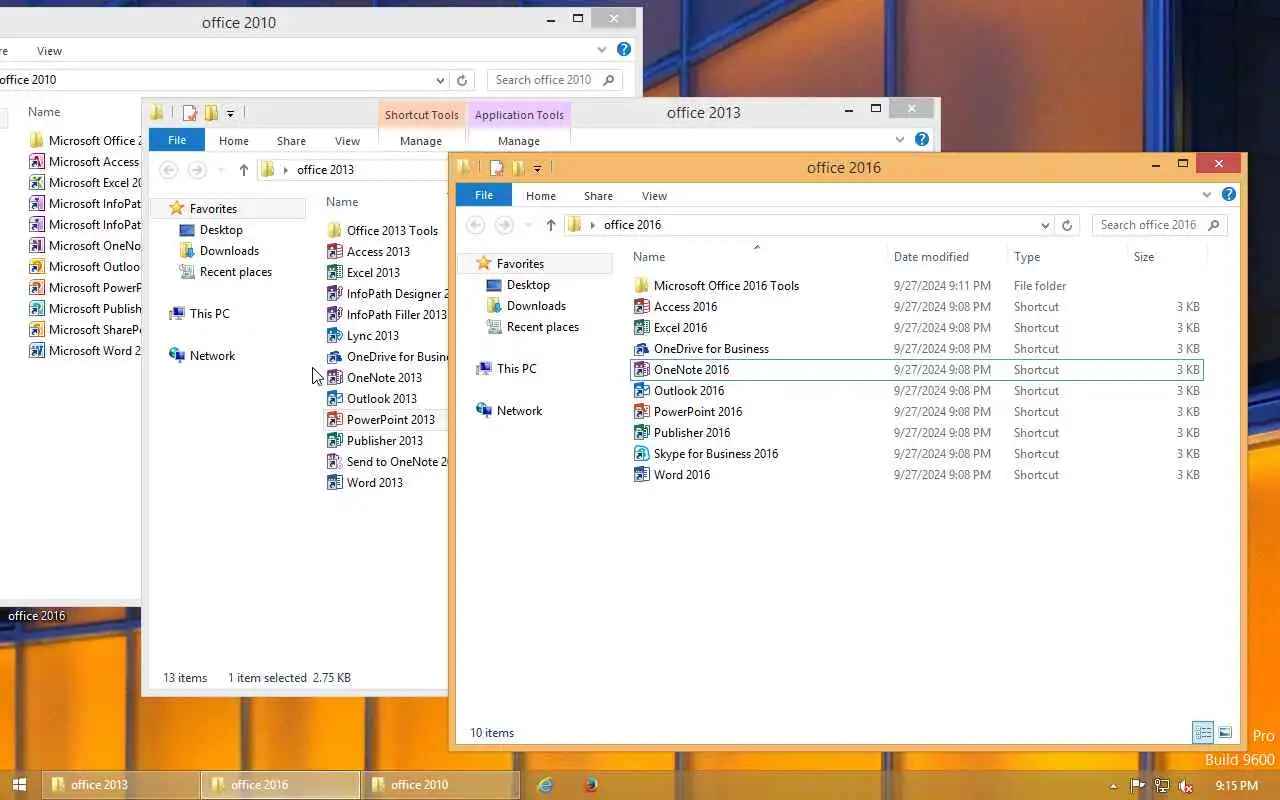Sort office 2016 list by Name column
The height and width of the screenshot is (800, 1280).
tap(757, 257)
